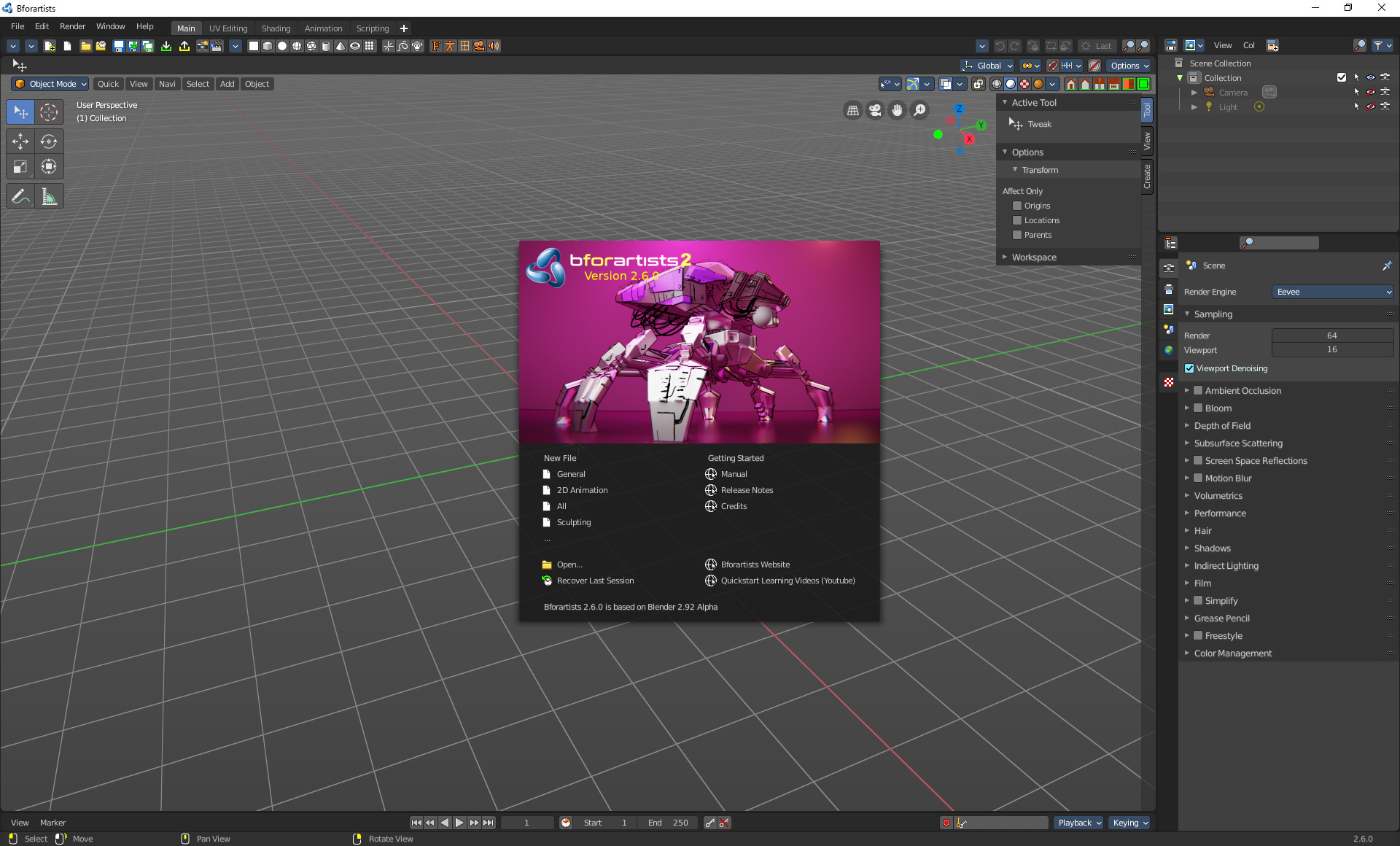
Task: Enable the Bloom checkbox
Action: (x=1198, y=408)
